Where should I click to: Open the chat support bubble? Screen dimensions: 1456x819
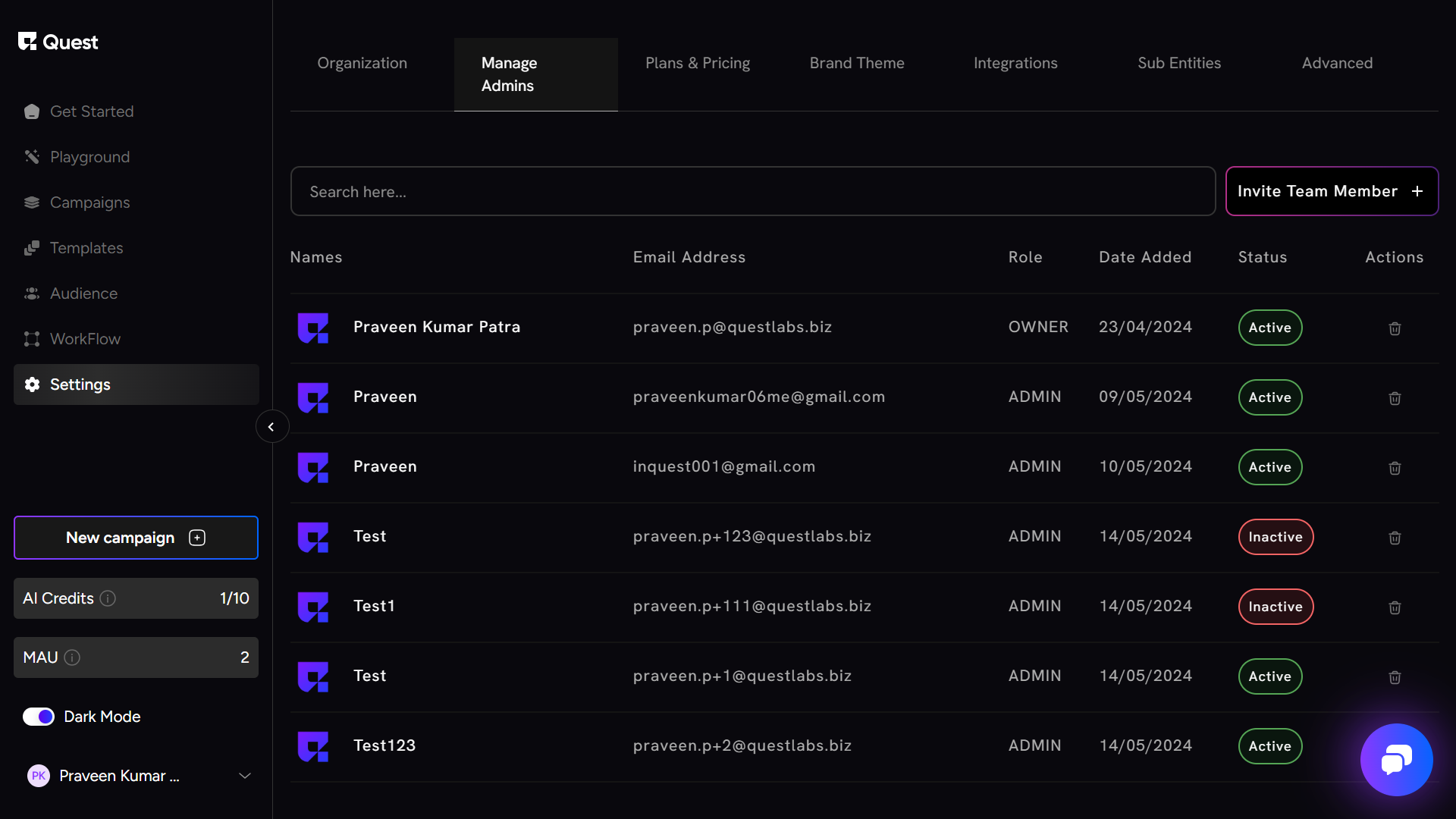(1395, 759)
